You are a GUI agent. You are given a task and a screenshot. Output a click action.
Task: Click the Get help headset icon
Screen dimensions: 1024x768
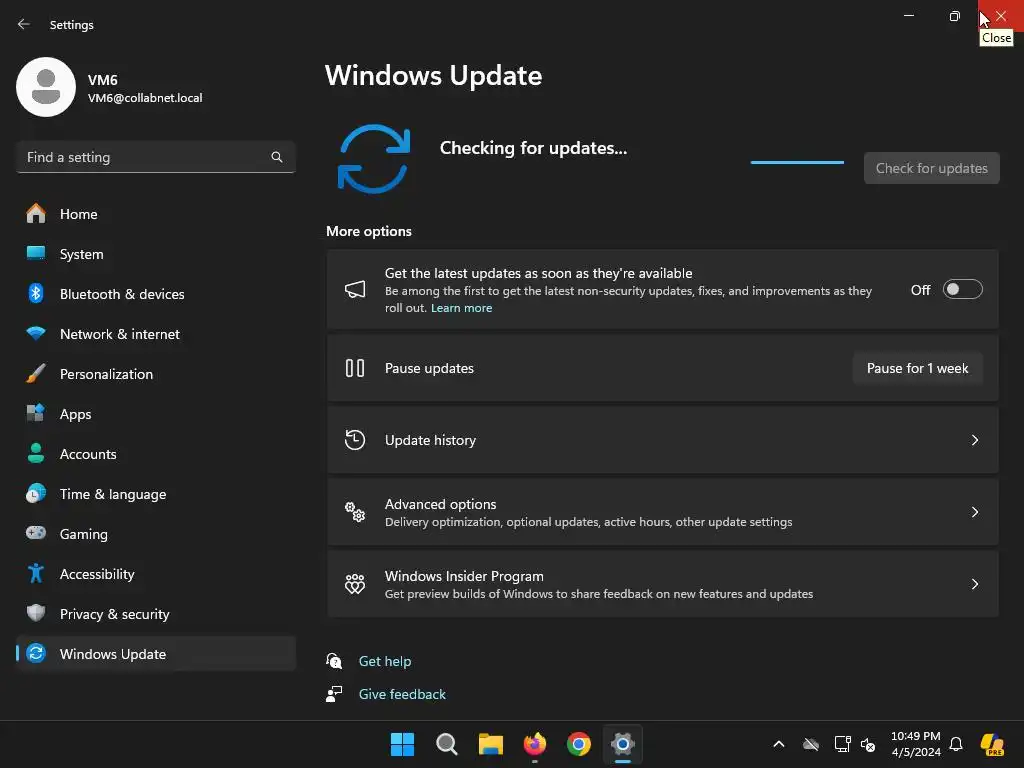(334, 661)
